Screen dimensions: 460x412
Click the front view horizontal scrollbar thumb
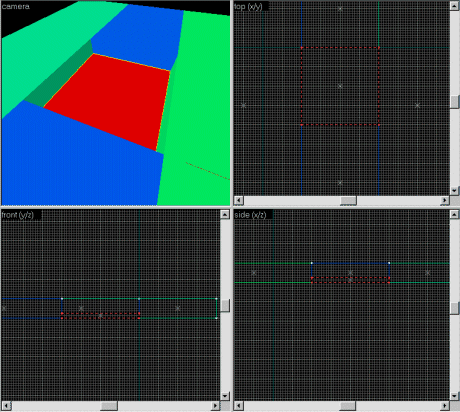(x=109, y=406)
